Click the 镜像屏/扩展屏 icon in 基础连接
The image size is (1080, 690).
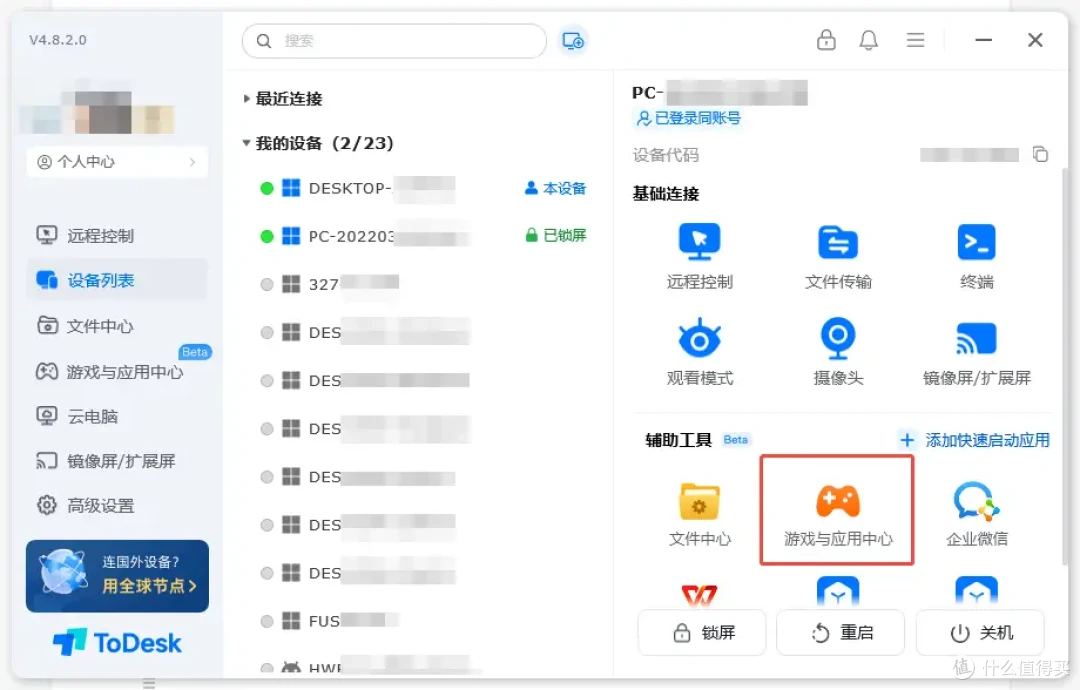[x=976, y=352]
